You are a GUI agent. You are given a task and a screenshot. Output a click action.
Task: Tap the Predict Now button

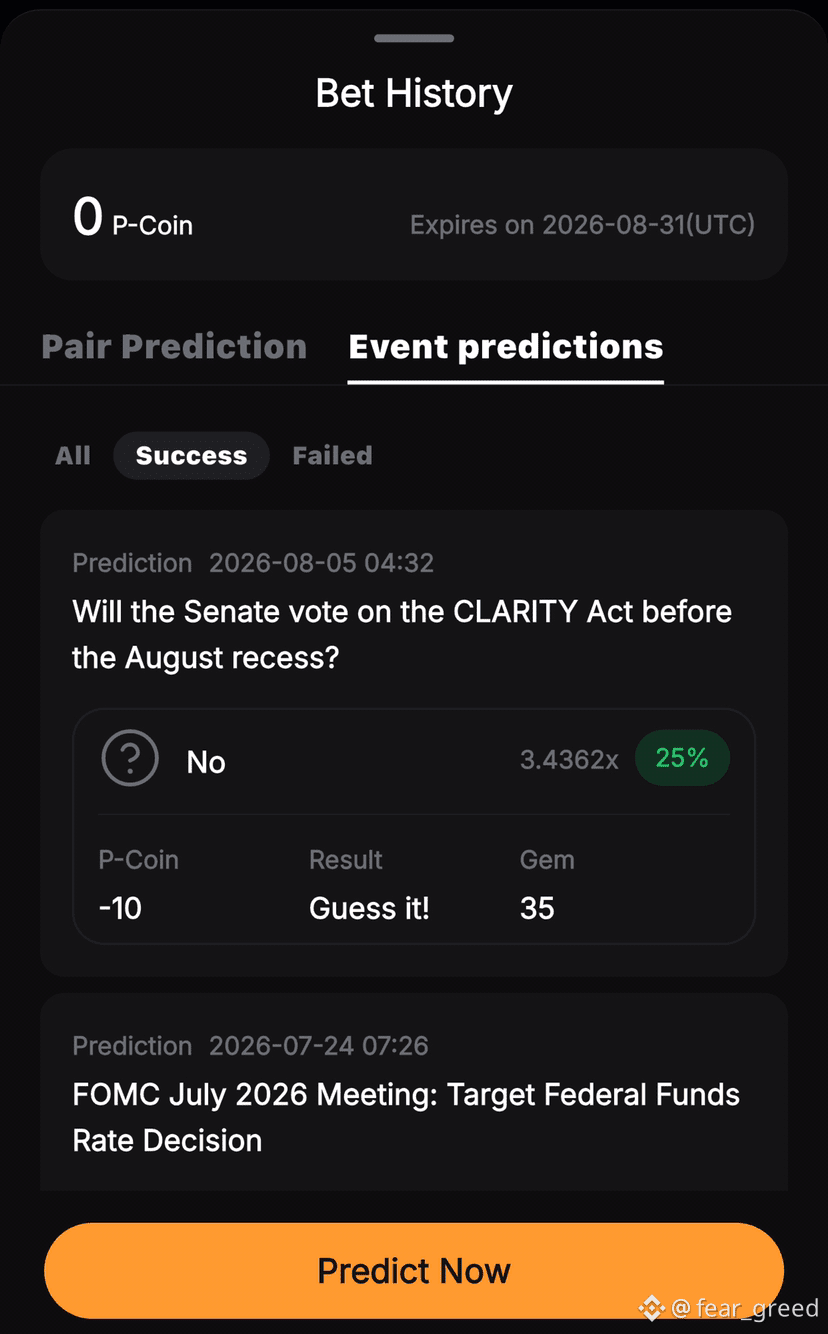[414, 1270]
